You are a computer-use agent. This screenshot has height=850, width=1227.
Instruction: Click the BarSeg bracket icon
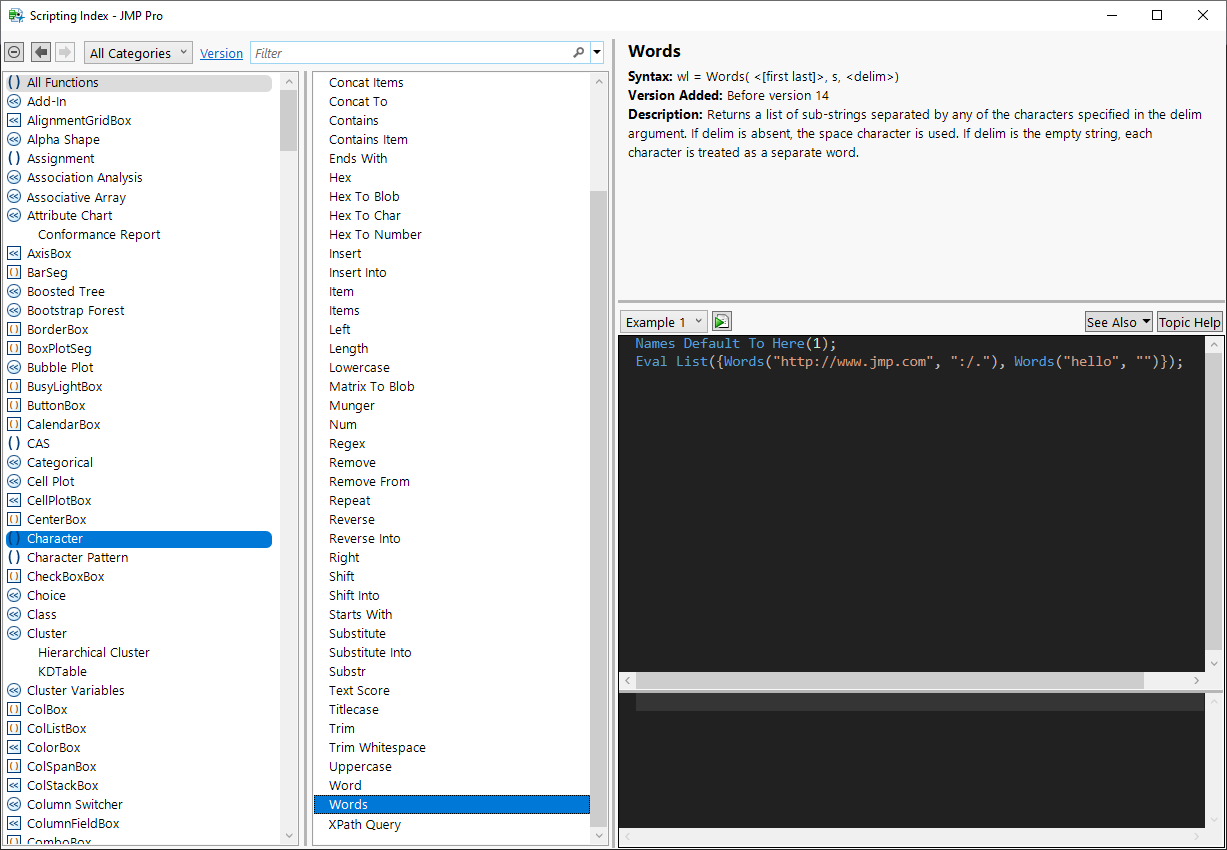14,273
